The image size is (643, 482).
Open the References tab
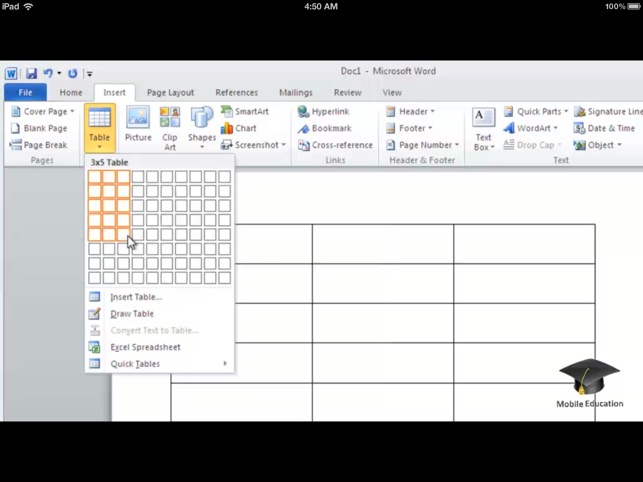pyautogui.click(x=237, y=92)
